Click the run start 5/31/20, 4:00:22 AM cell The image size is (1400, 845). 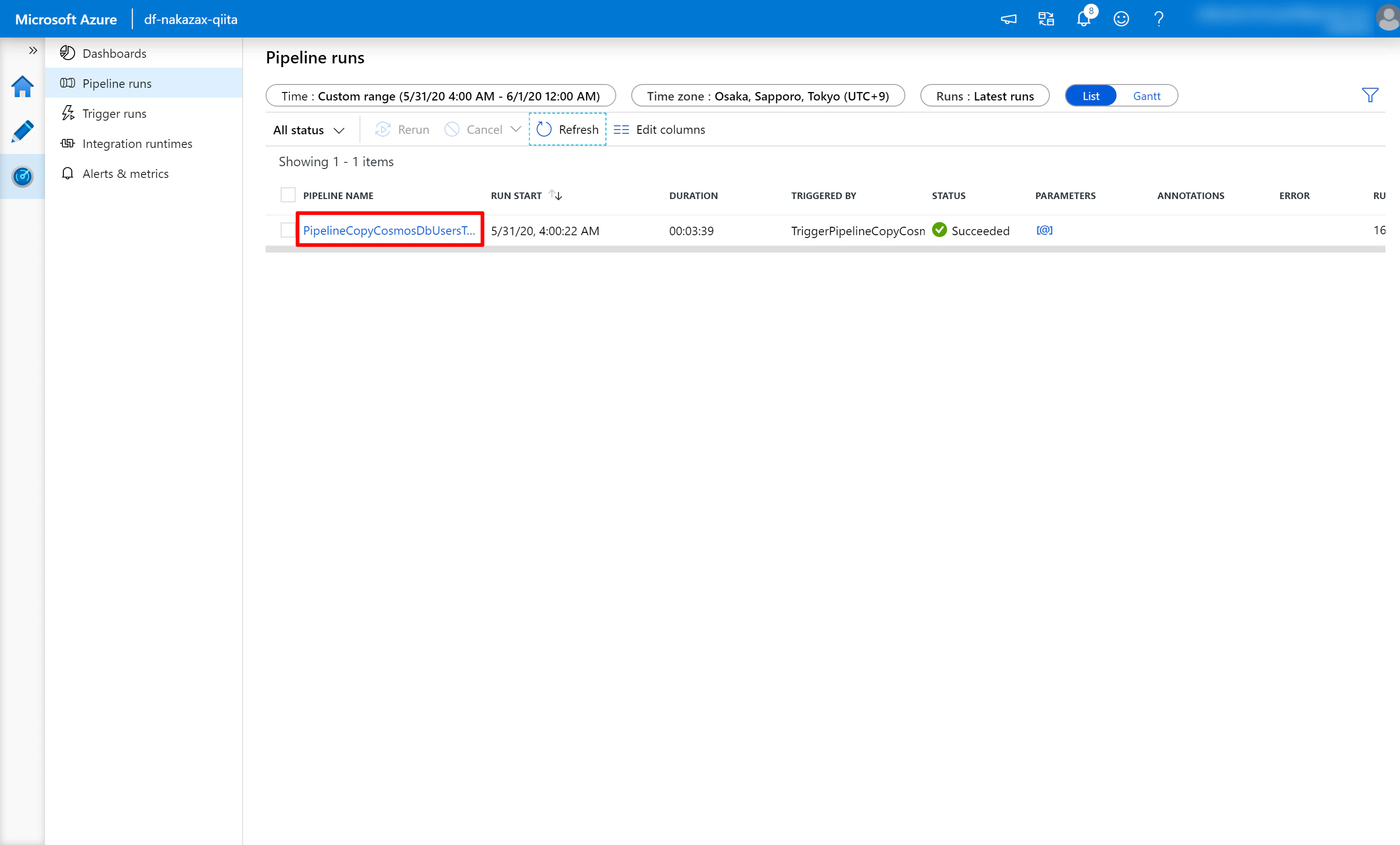[x=545, y=230]
